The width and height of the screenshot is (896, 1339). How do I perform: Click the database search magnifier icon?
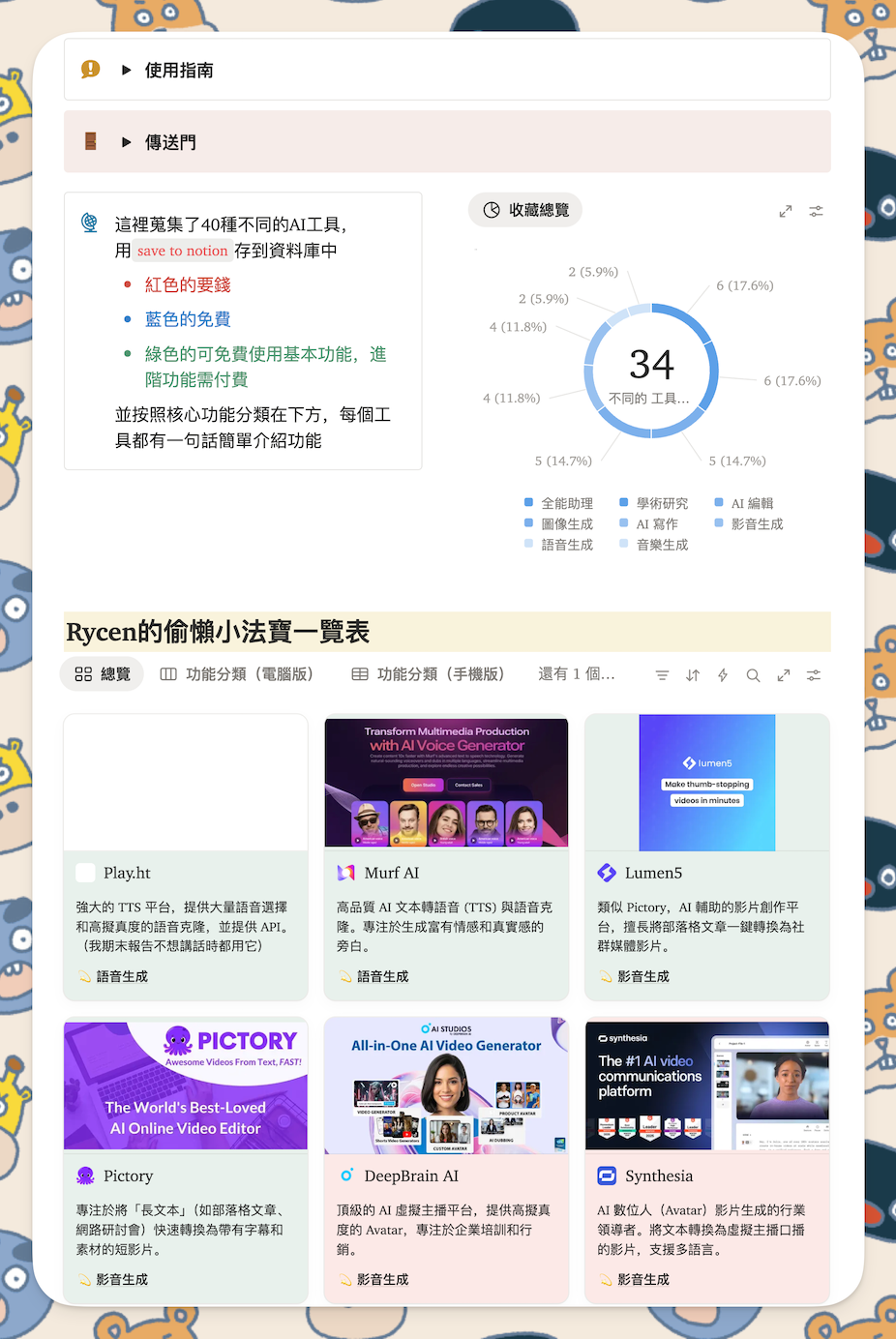click(753, 675)
